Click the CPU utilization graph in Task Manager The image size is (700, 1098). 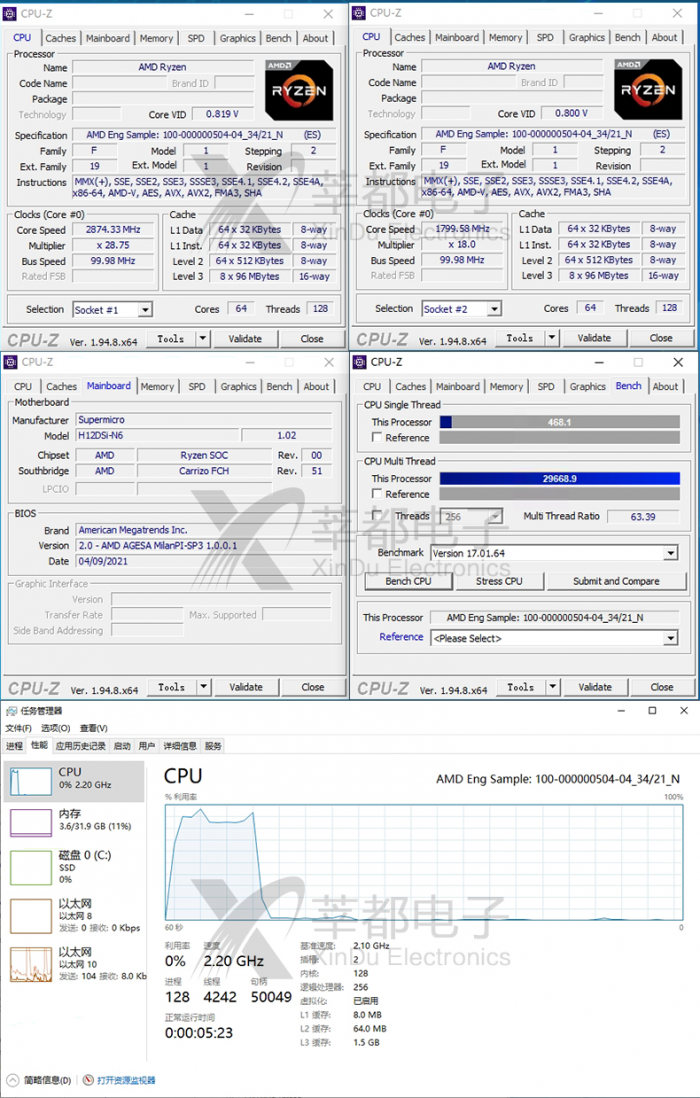423,861
